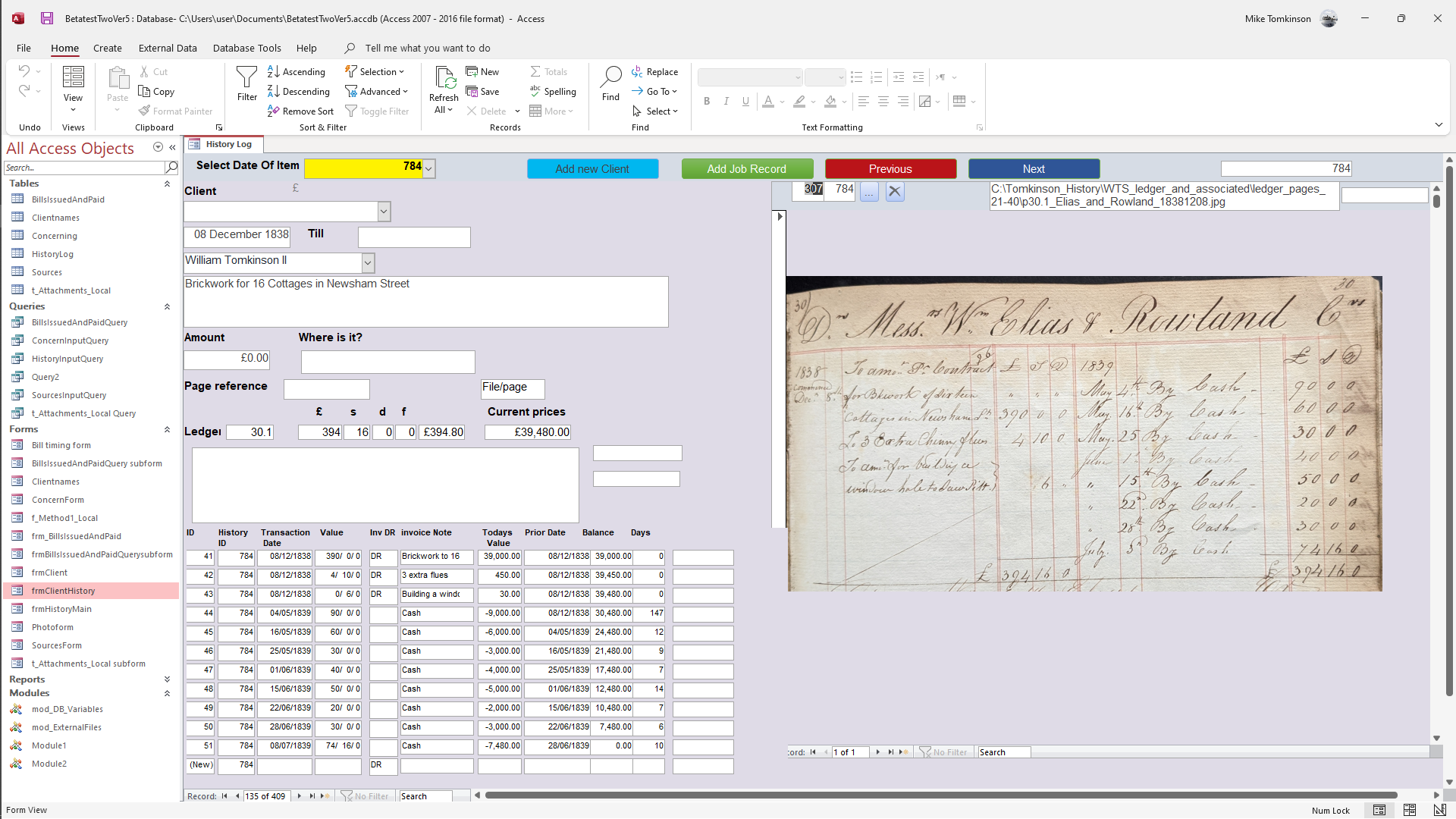
Task: Switch to Layout View icon in status bar
Action: point(1410,810)
